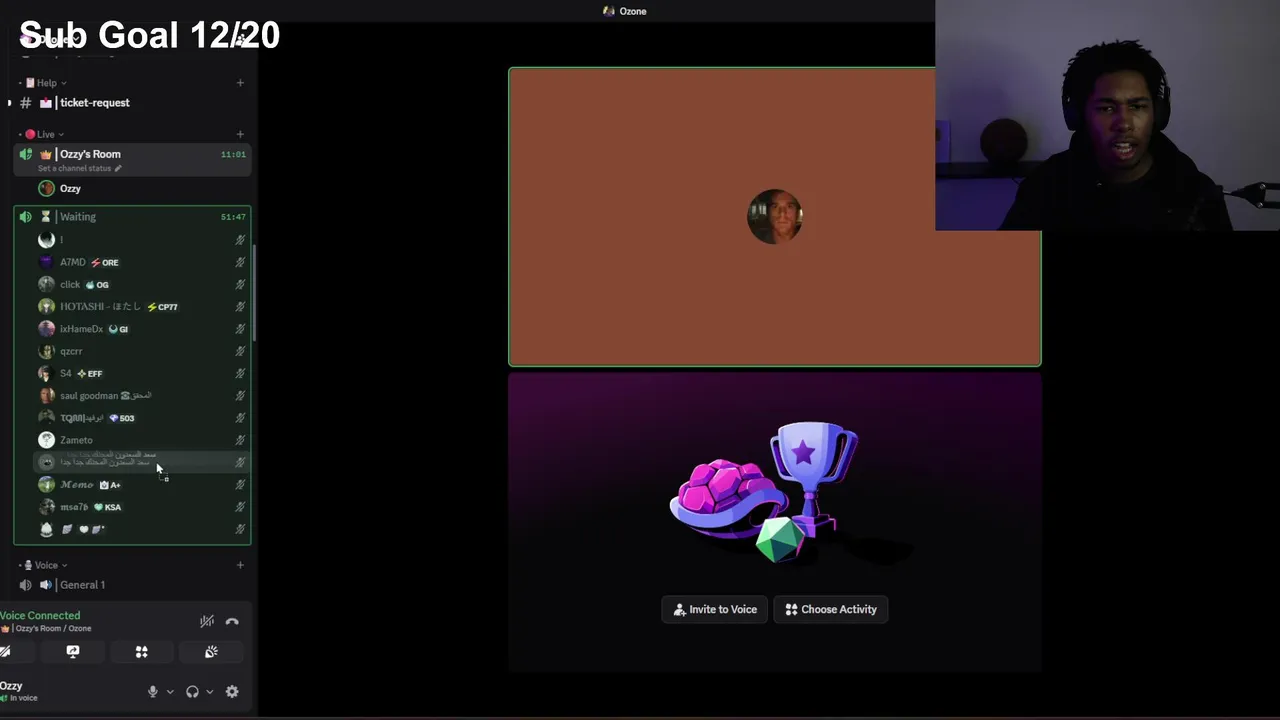The width and height of the screenshot is (1280, 720).
Task: Click the participant avatar in the voice tile
Action: tap(775, 217)
